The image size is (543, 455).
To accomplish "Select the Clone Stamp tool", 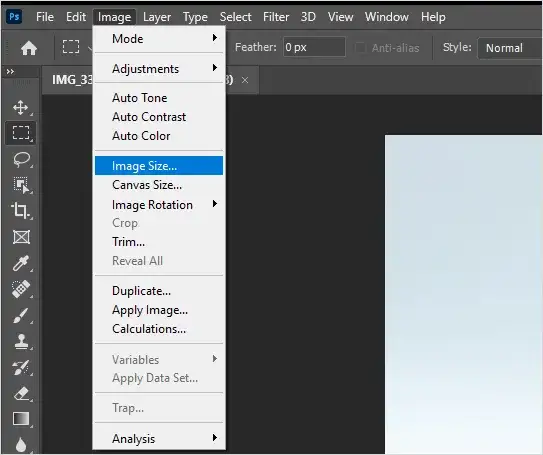I will pos(21,341).
